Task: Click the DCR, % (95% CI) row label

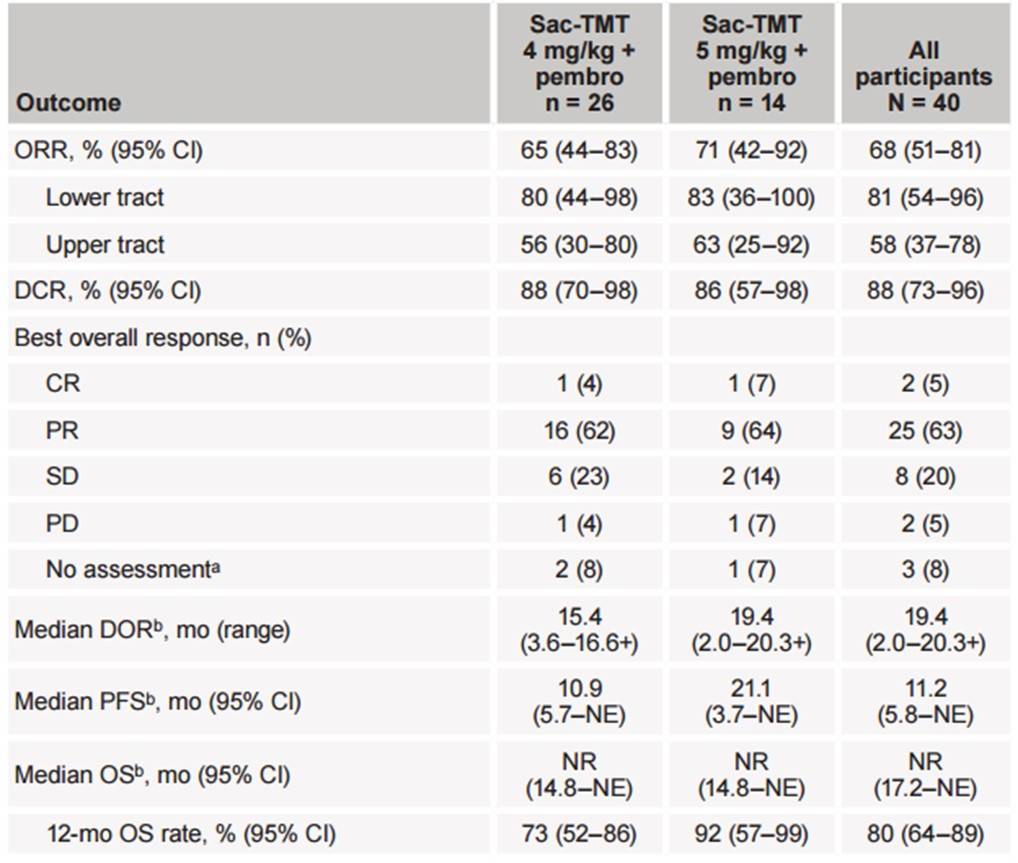Action: [x=108, y=291]
